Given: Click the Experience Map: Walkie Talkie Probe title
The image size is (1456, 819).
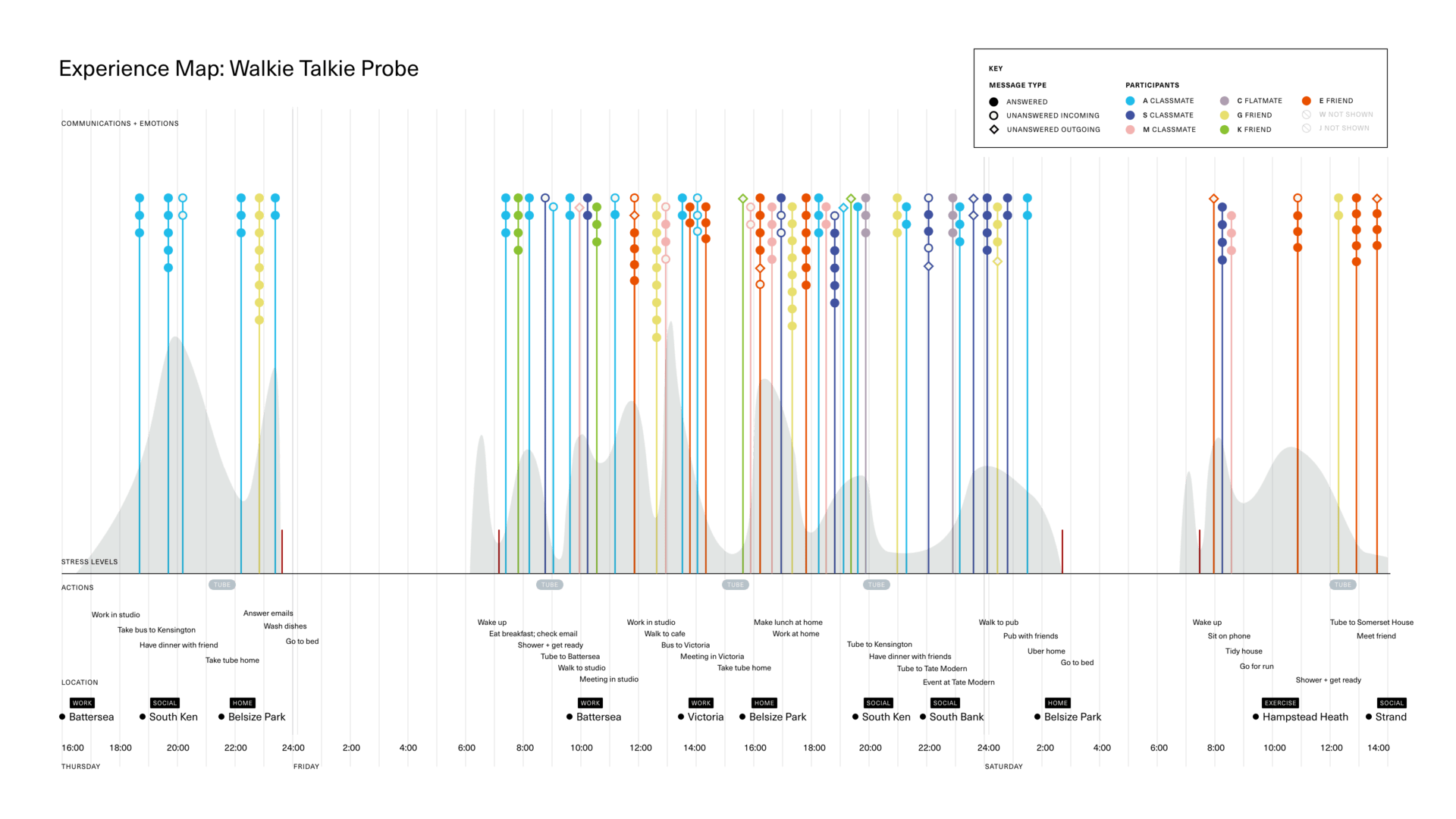Looking at the screenshot, I should coord(239,68).
